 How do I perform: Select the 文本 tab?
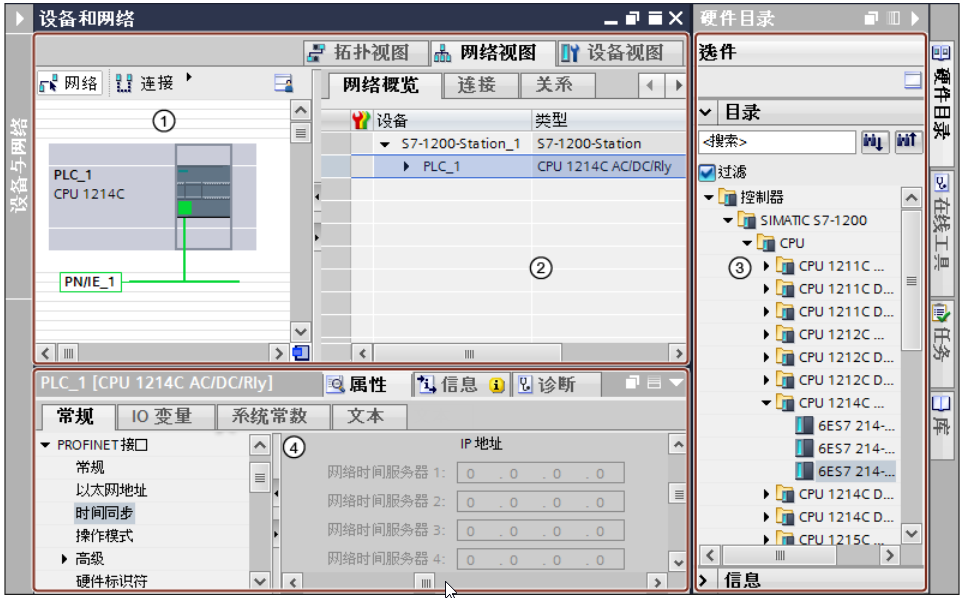tap(369, 417)
